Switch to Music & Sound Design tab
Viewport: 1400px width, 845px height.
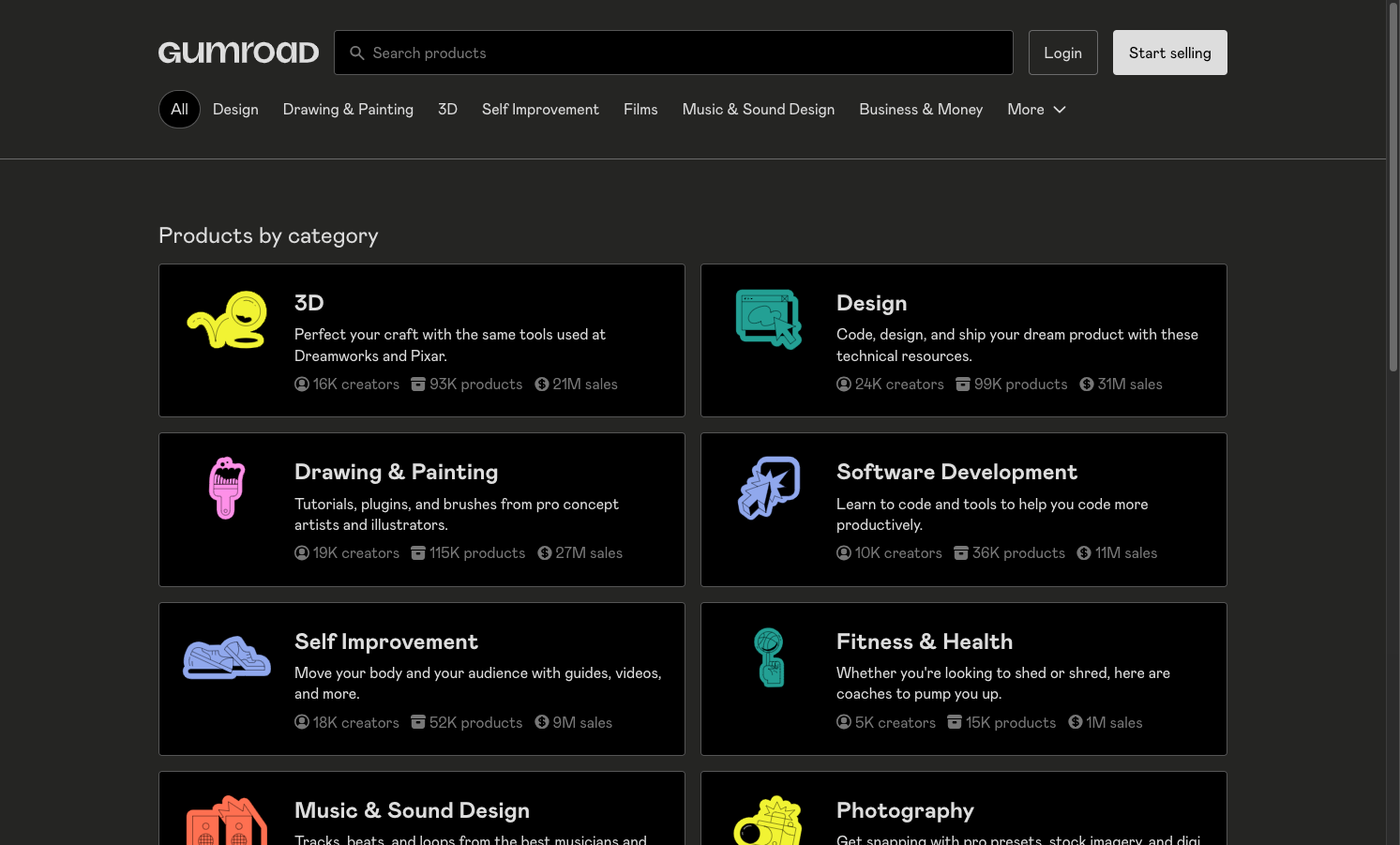click(759, 110)
